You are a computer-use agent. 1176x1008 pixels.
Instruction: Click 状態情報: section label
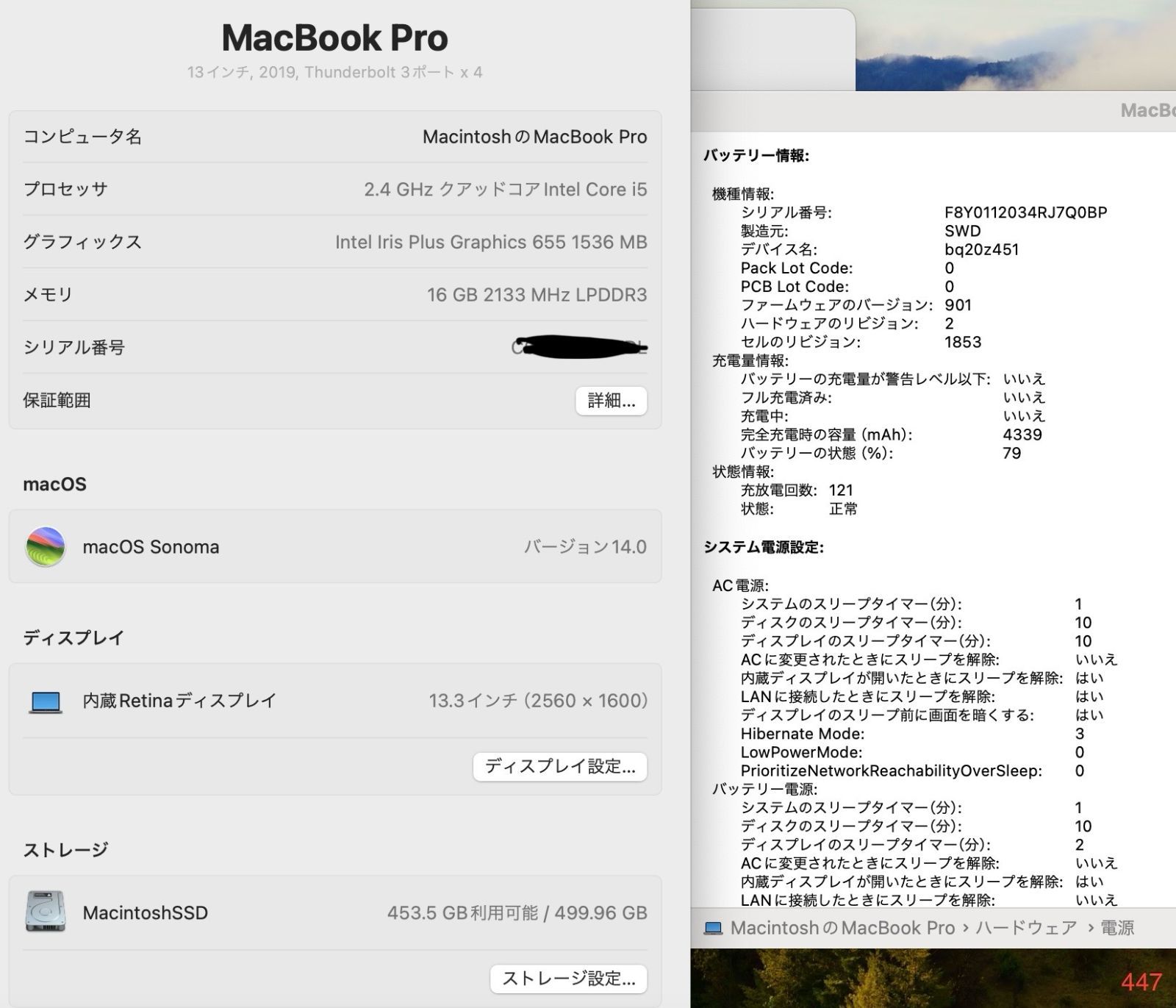coord(743,472)
